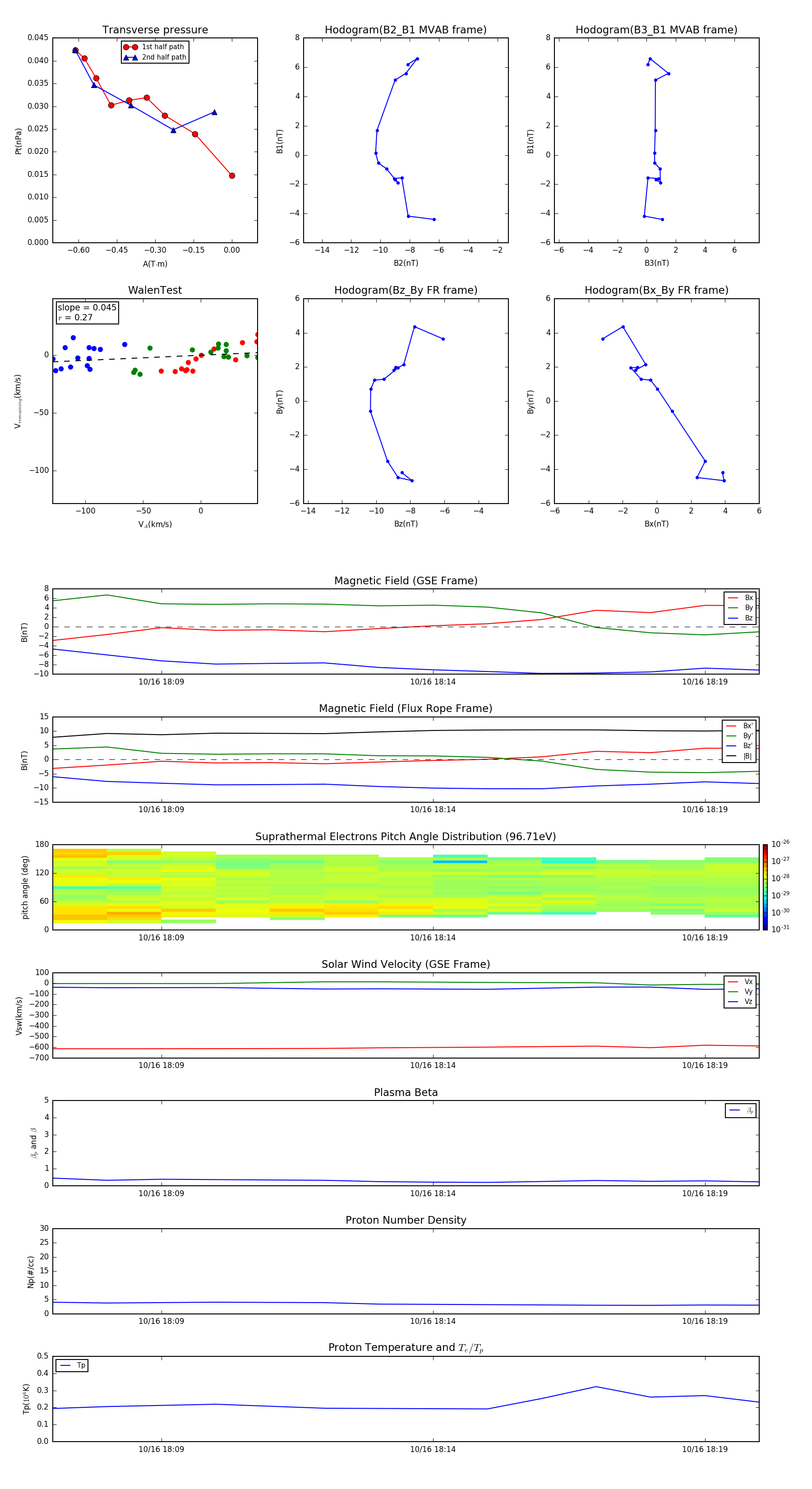Screen dimensions: 812x1489
Task: Click the "B2(nT)" x-axis label
Action: click(406, 263)
